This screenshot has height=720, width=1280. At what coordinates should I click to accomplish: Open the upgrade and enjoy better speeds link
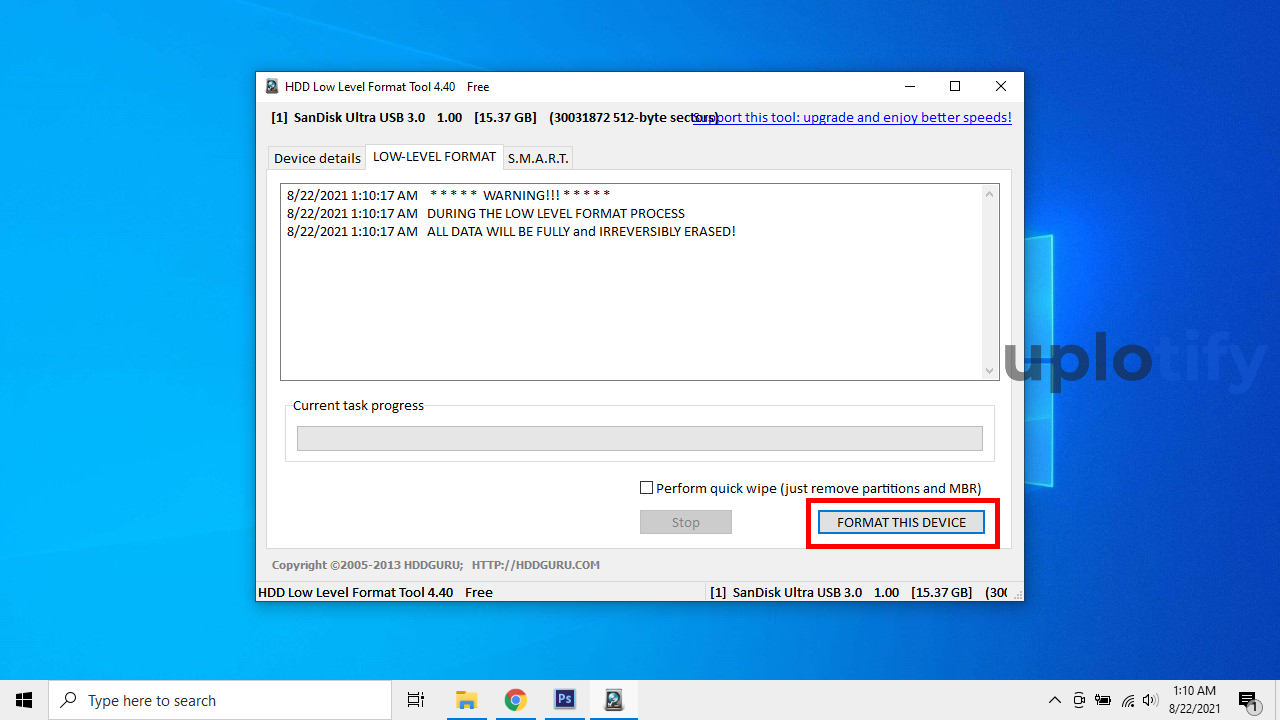[x=852, y=117]
